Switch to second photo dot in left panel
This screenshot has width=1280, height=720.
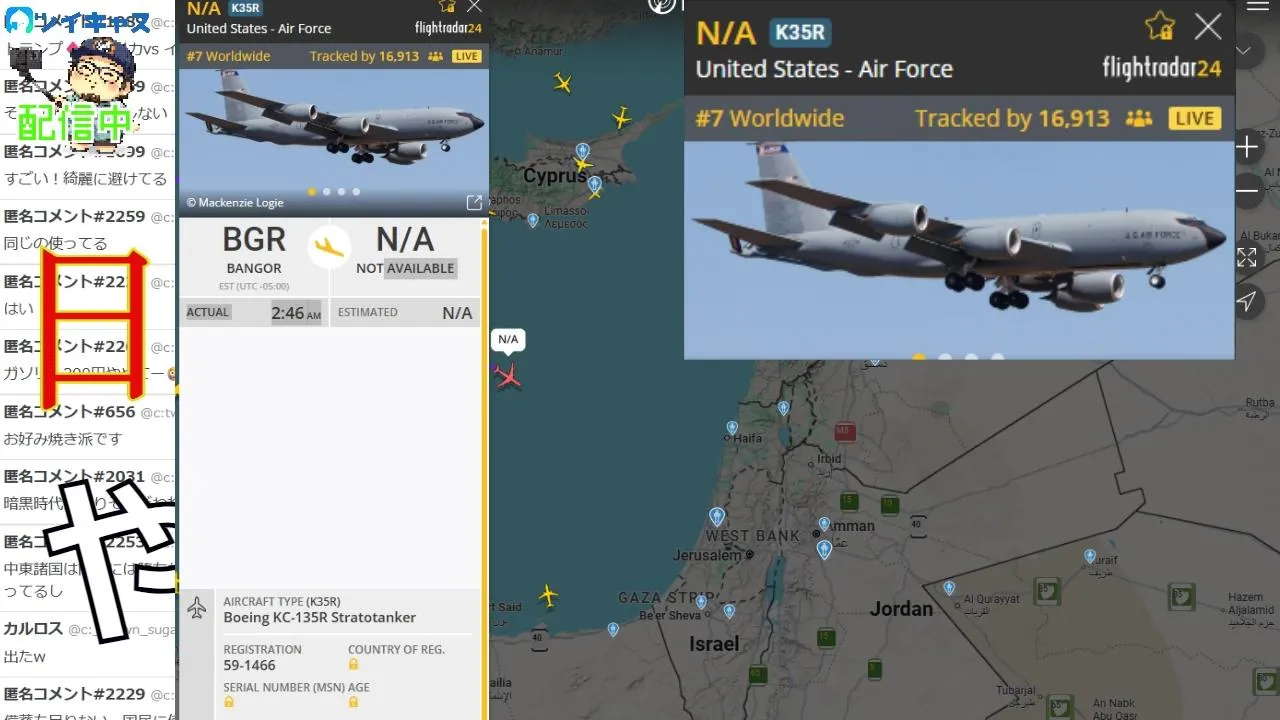pos(327,191)
